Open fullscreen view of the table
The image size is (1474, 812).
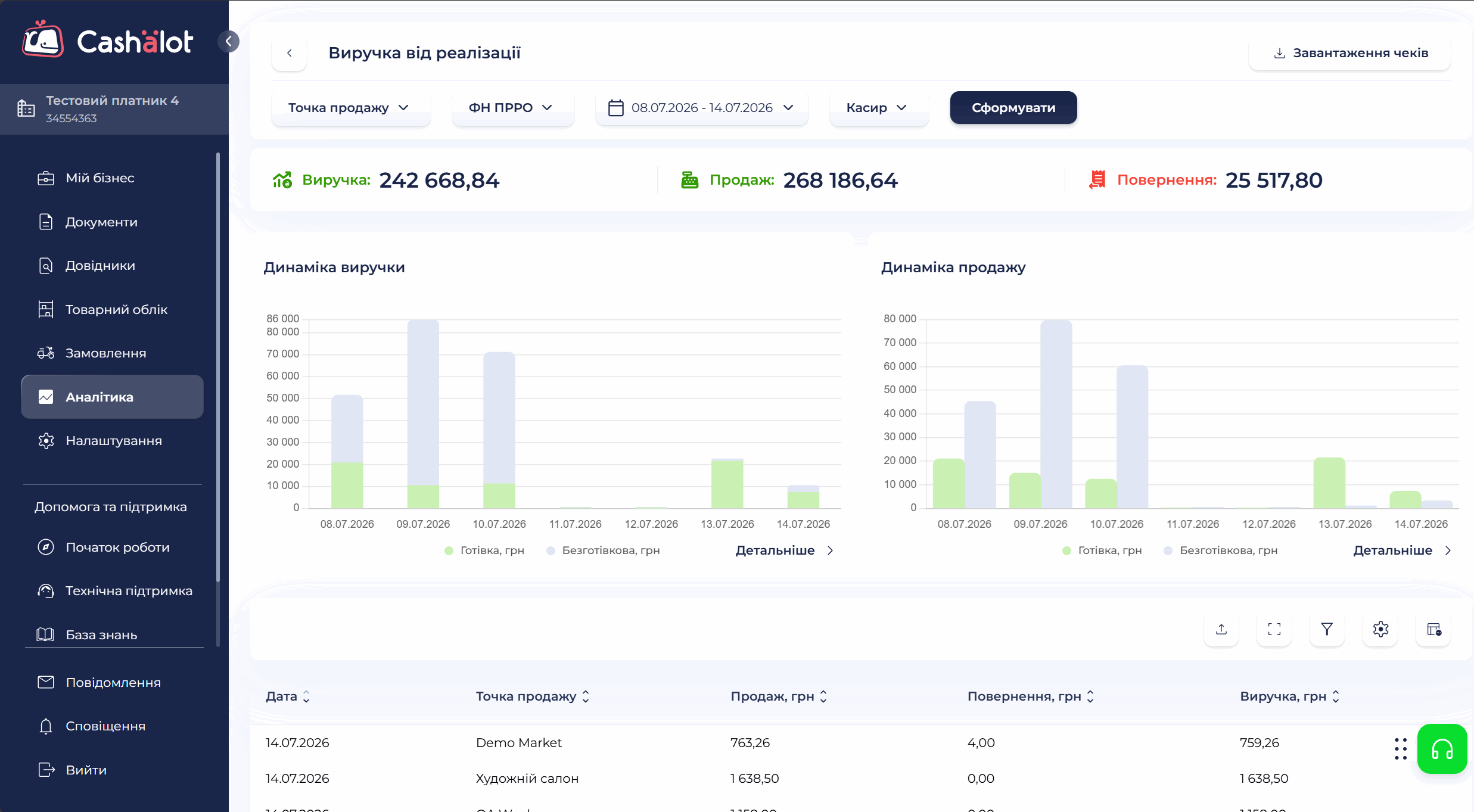[1274, 629]
